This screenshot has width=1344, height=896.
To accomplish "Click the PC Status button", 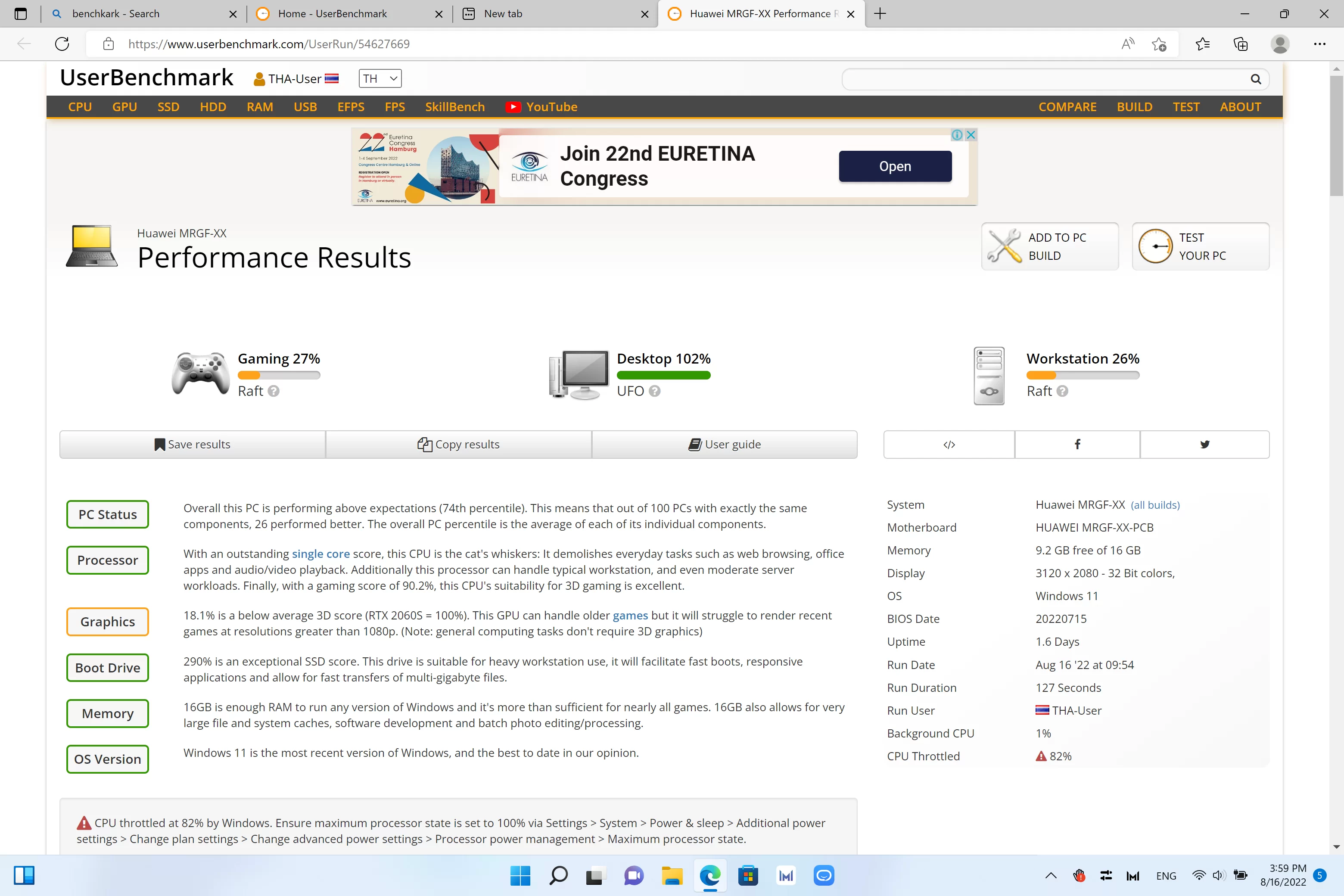I will (107, 514).
